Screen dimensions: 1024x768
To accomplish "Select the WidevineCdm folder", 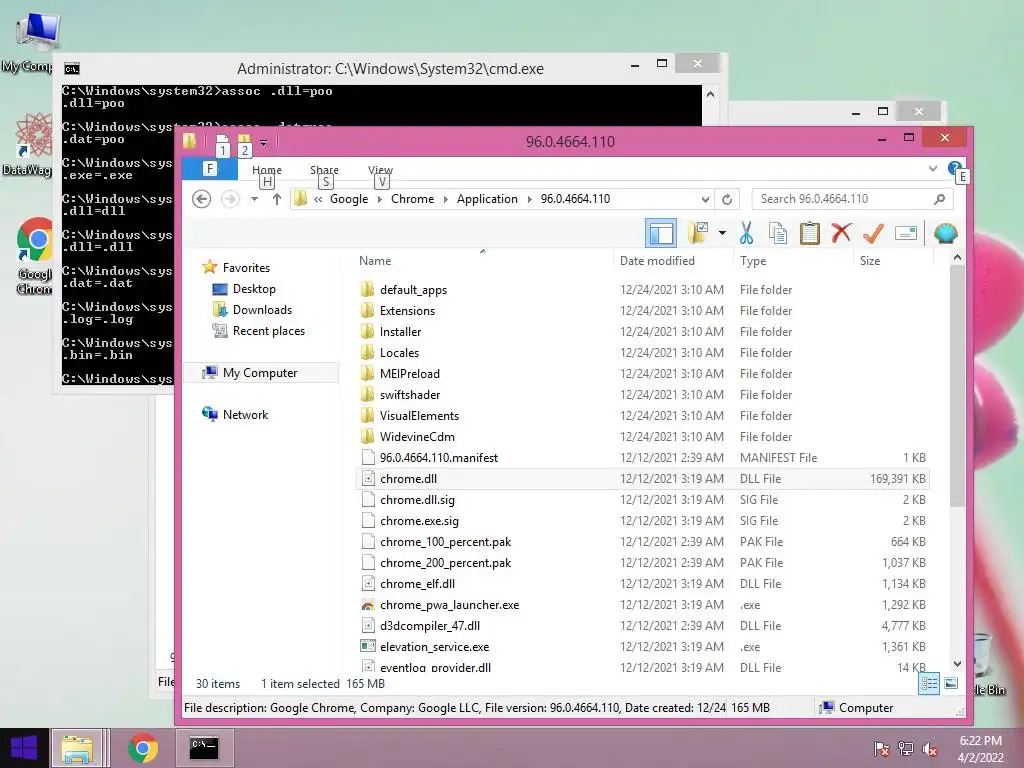I will pos(417,436).
